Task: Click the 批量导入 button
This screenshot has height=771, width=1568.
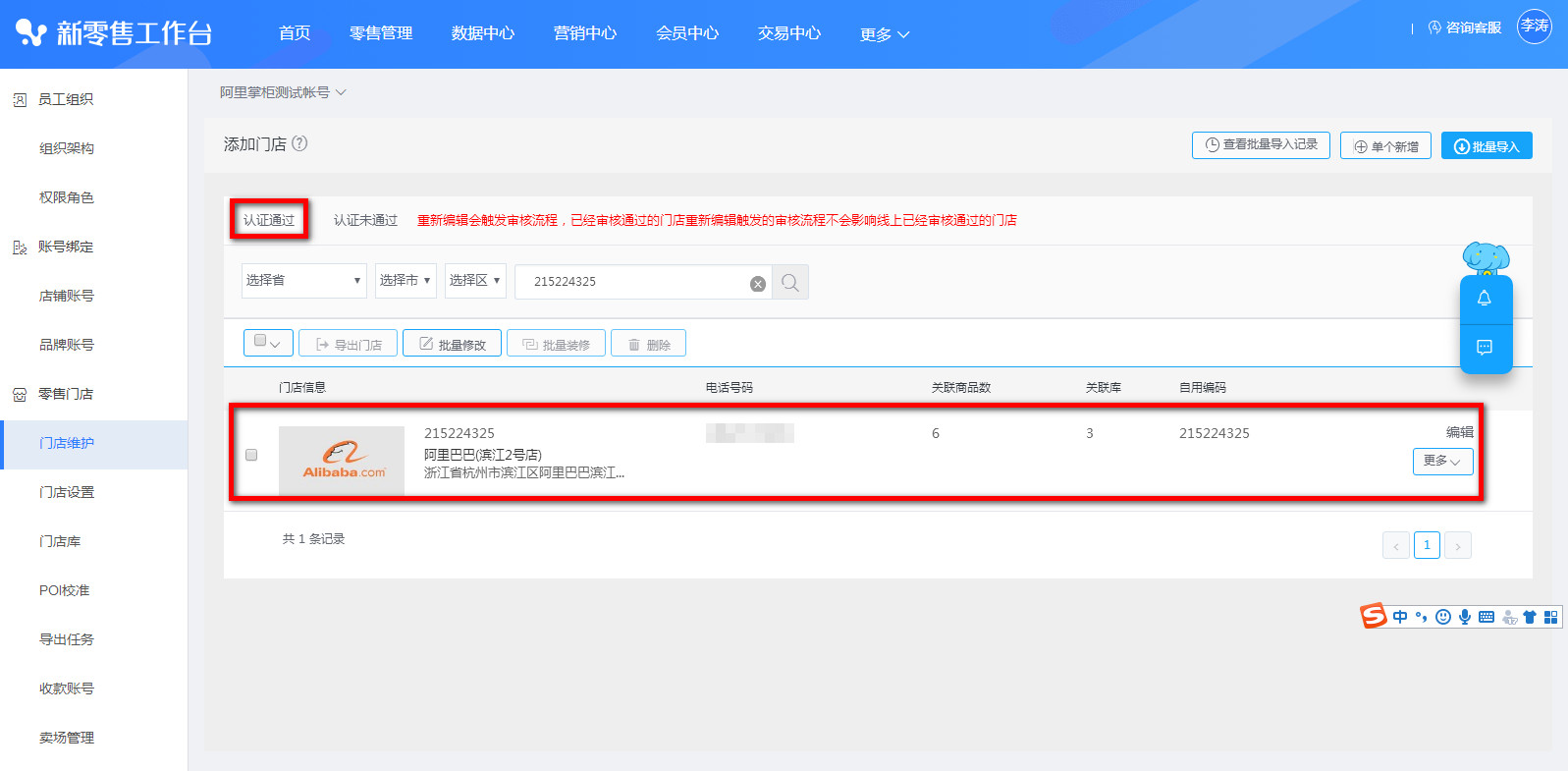Action: pos(1486,146)
